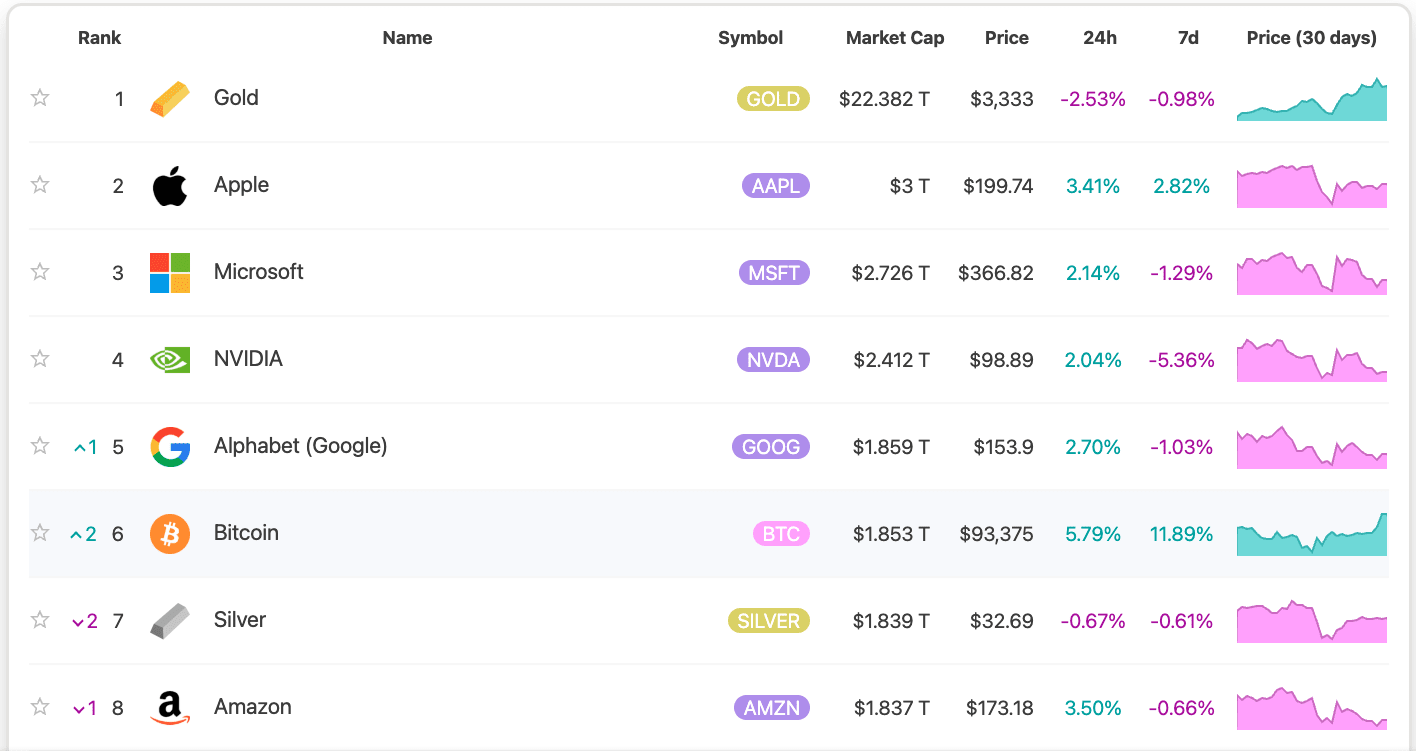This screenshot has height=751, width=1416.
Task: Sort the table by Rank header
Action: [x=99, y=38]
